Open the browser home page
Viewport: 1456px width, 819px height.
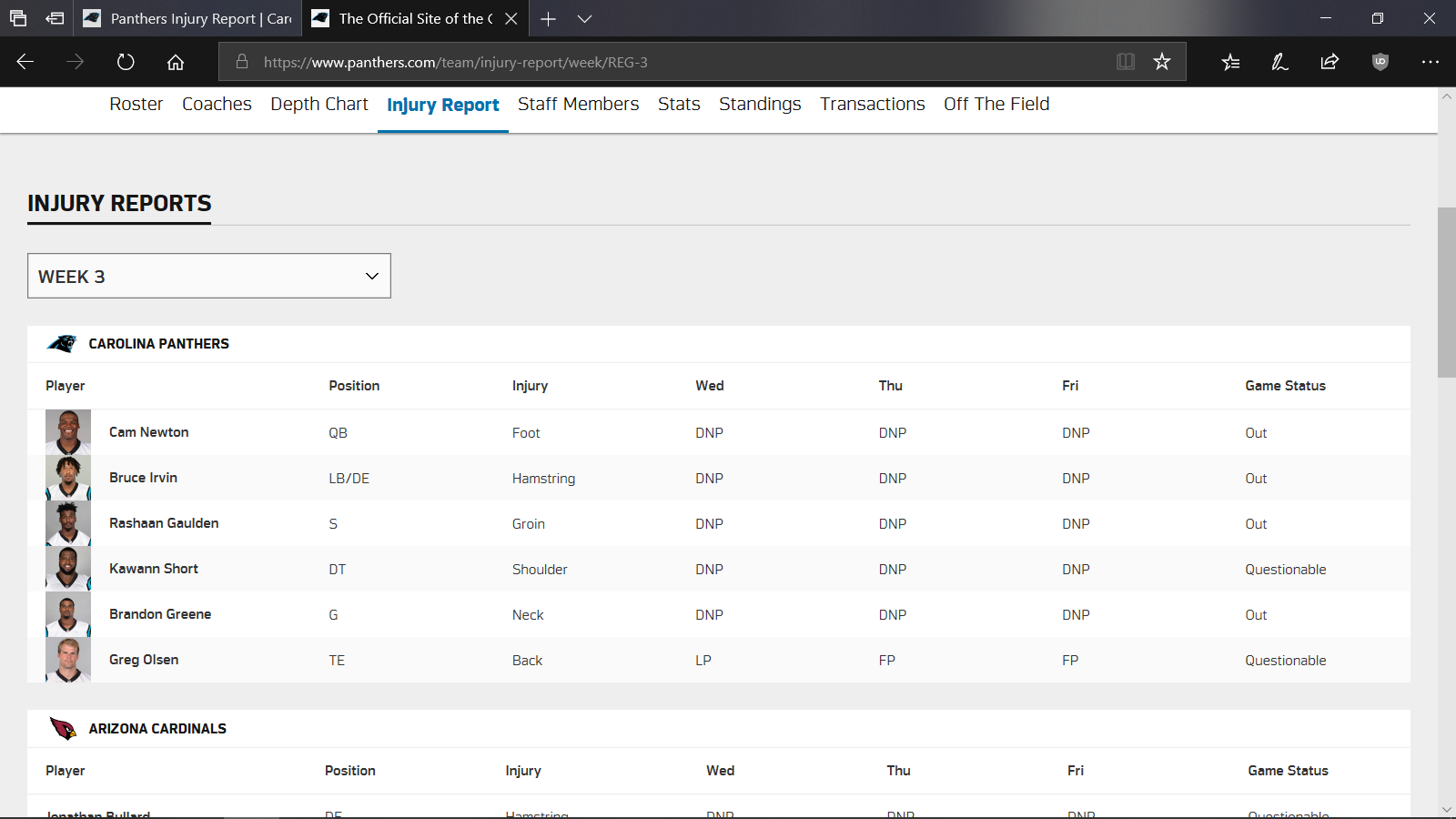coord(176,62)
